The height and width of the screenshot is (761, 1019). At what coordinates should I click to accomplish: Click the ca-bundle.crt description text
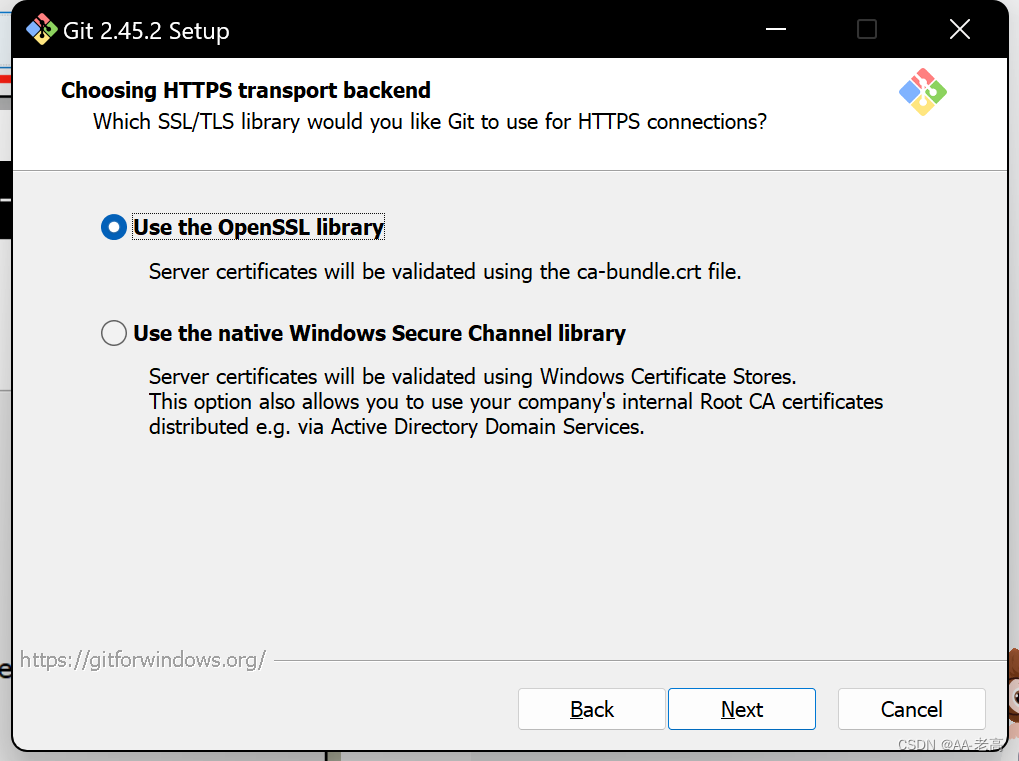pos(445,272)
